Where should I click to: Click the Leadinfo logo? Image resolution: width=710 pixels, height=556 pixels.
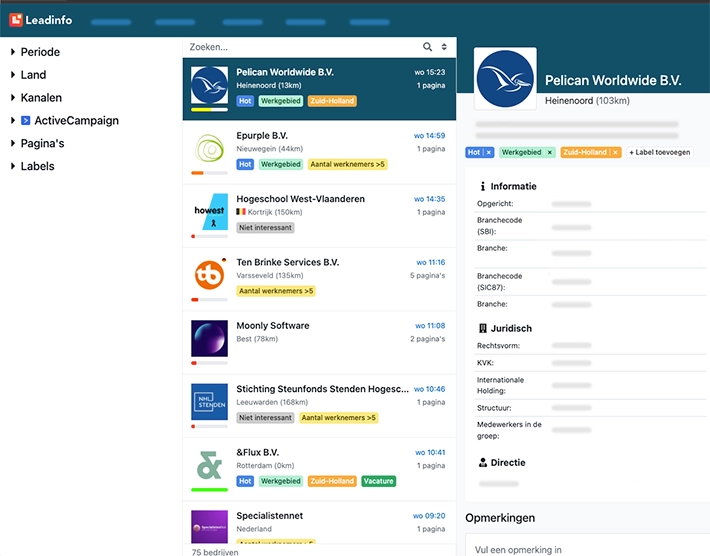[x=41, y=20]
